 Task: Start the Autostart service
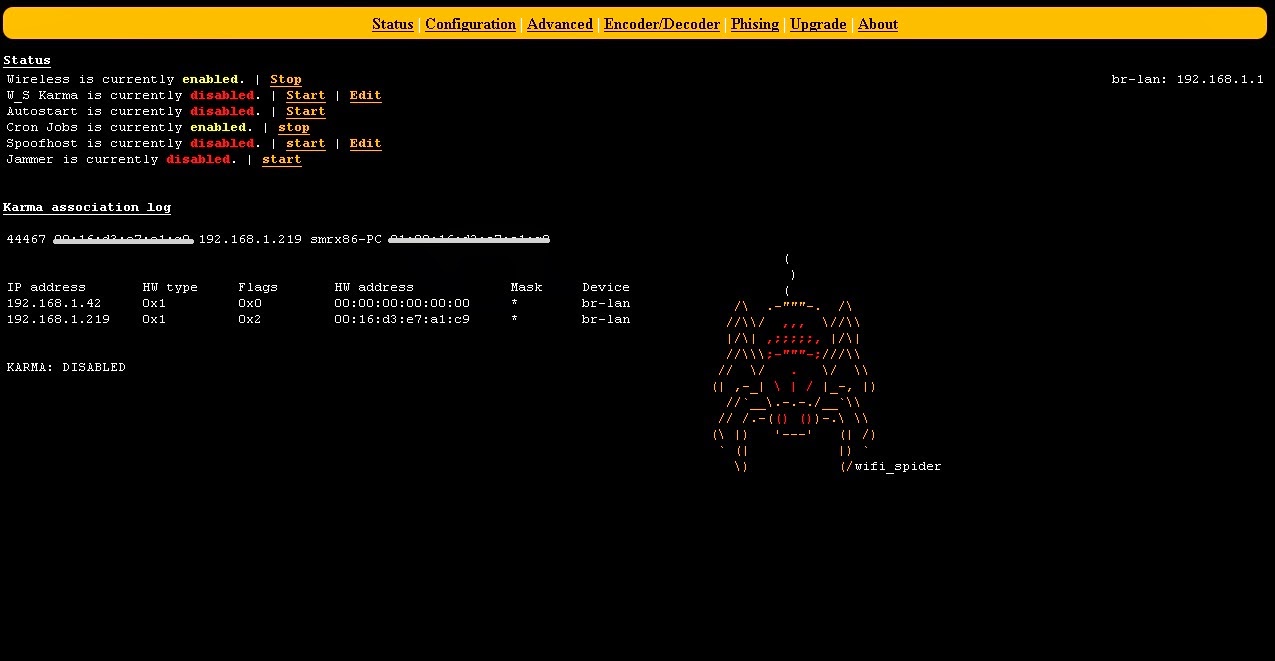tap(305, 111)
